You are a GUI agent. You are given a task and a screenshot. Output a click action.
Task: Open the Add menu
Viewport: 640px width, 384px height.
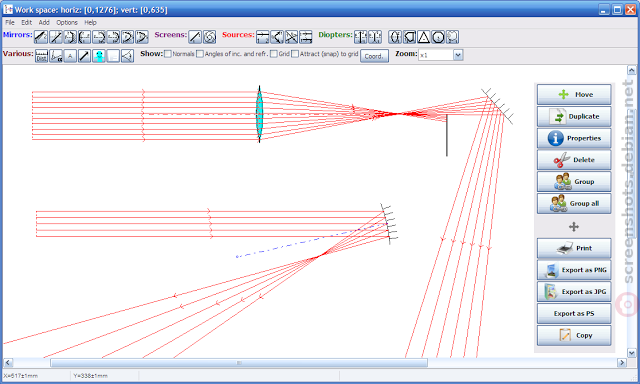(x=44, y=22)
